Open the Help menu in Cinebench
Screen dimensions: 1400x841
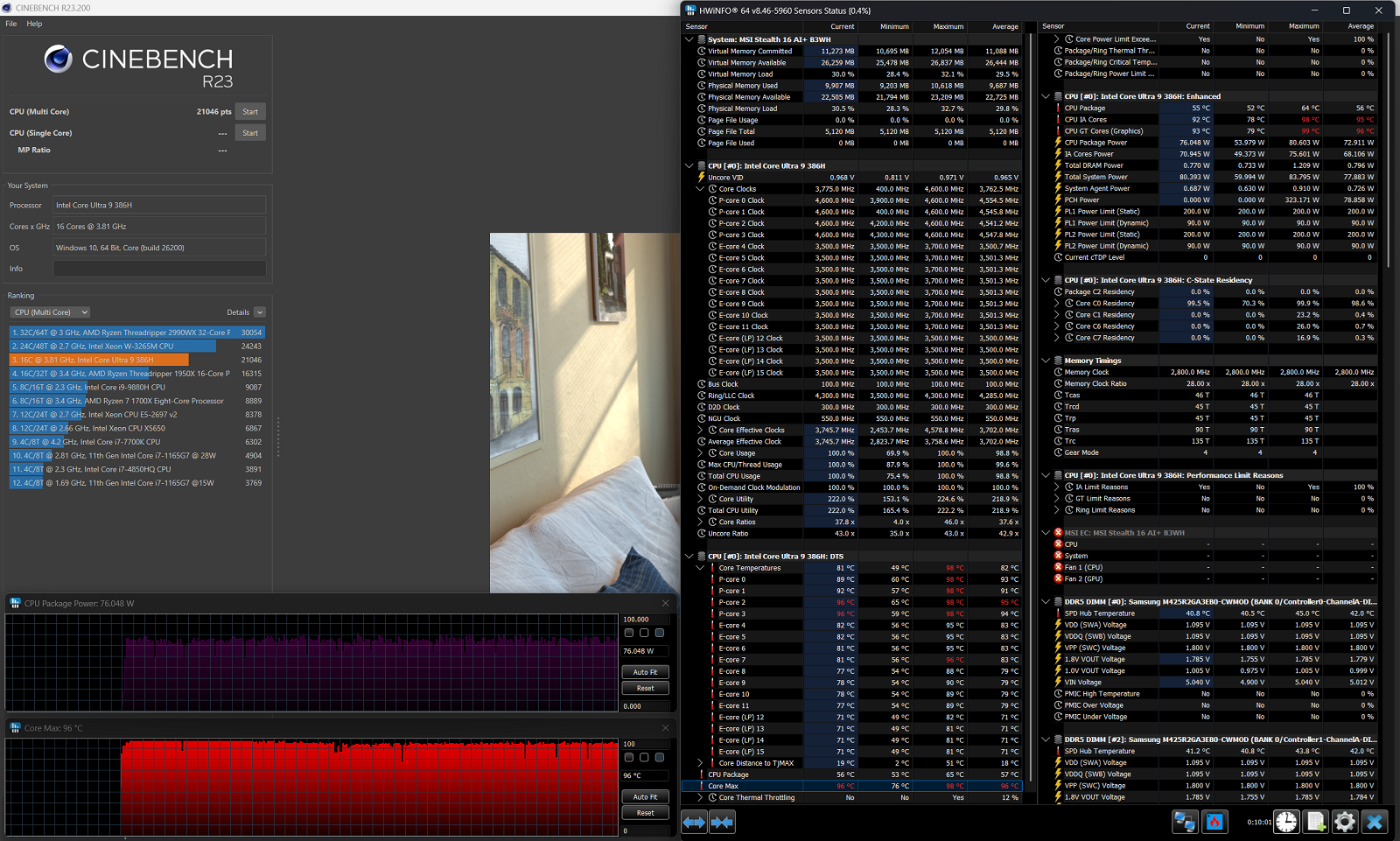click(34, 24)
